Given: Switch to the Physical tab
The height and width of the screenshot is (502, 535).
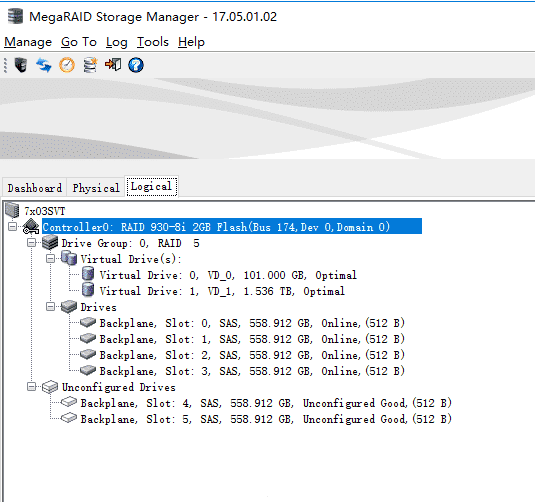Looking at the screenshot, I should coord(96,188).
